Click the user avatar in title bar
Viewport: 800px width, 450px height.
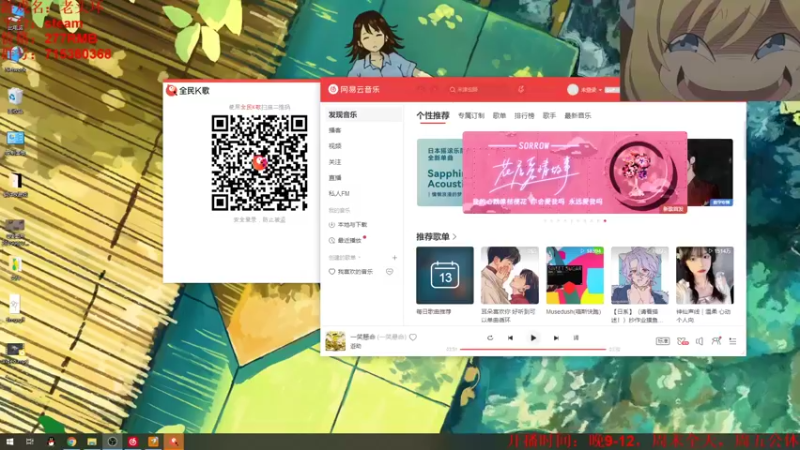coord(572,90)
